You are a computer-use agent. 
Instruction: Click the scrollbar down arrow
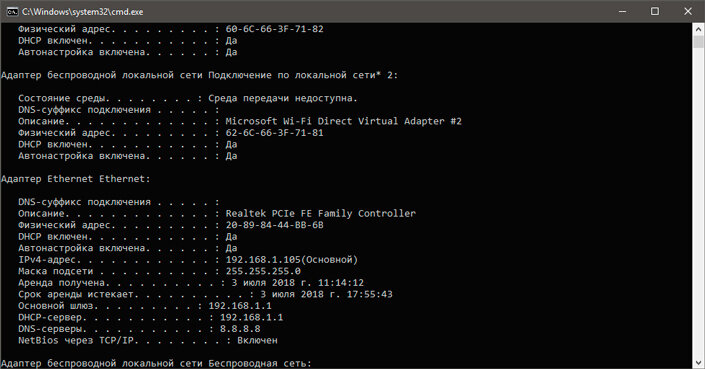click(698, 362)
